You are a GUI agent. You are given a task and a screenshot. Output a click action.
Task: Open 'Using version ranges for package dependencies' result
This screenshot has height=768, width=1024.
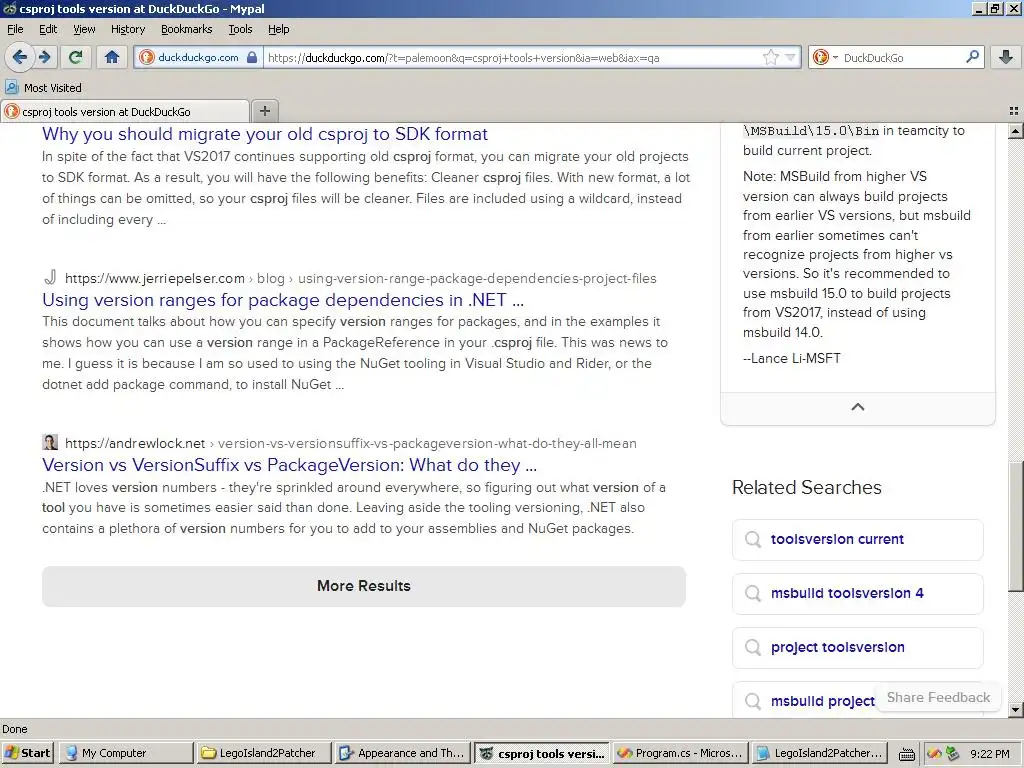pyautogui.click(x=283, y=300)
